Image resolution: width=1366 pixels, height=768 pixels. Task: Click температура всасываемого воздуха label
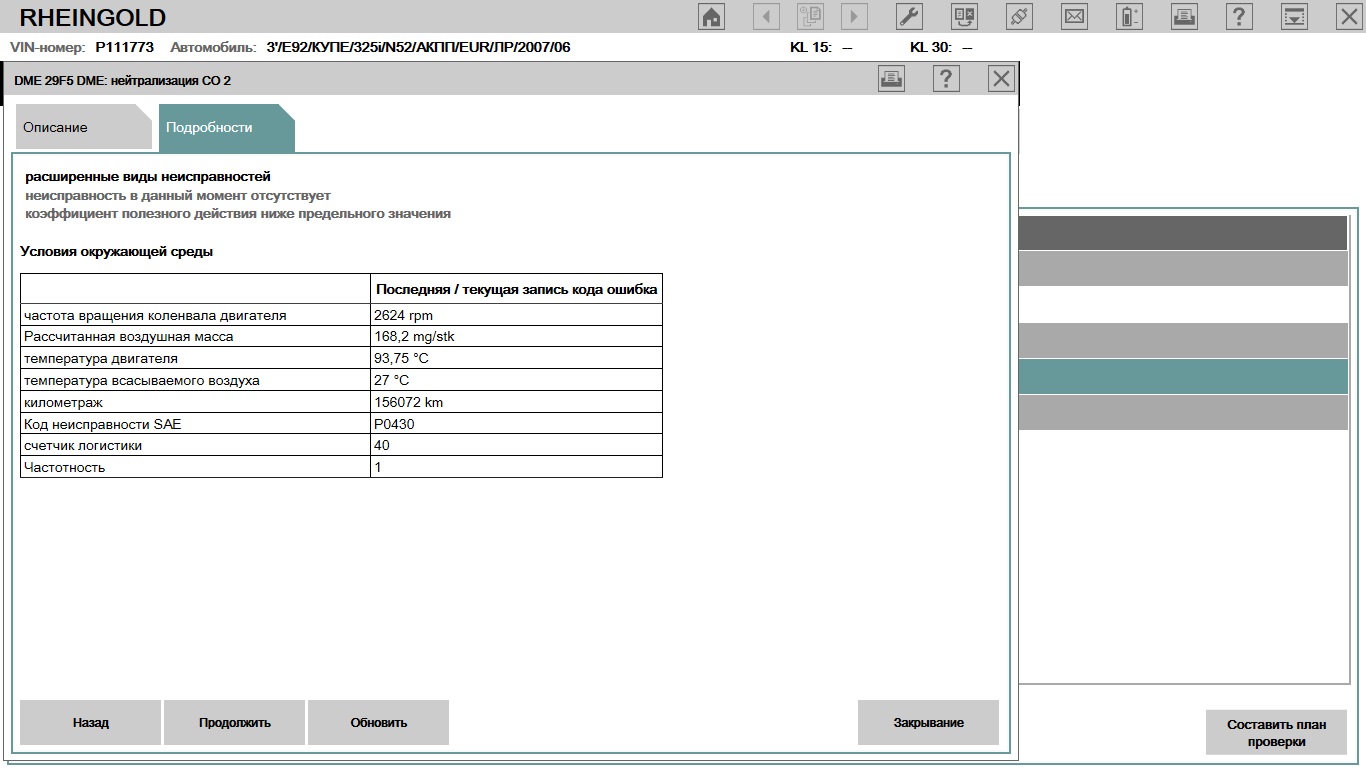click(141, 381)
